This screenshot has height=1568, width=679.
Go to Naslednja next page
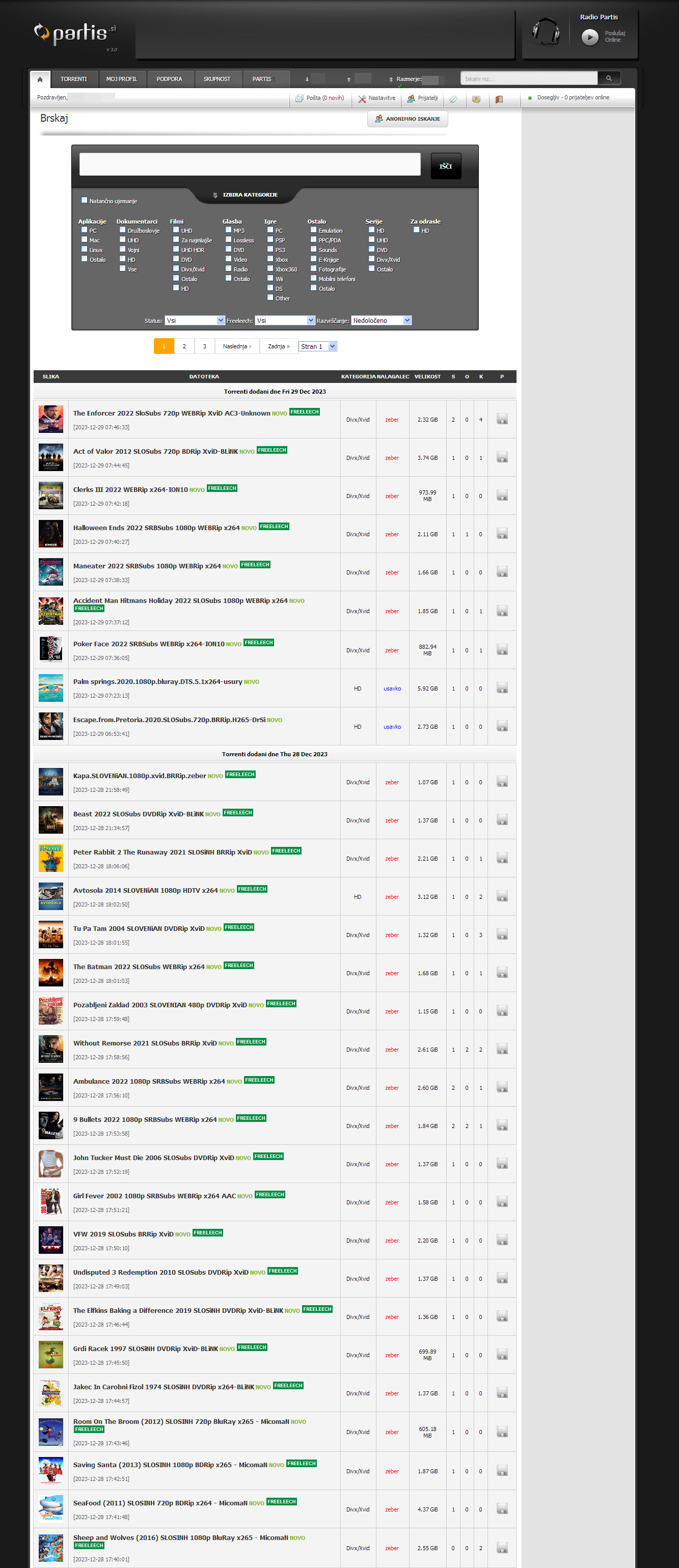237,346
